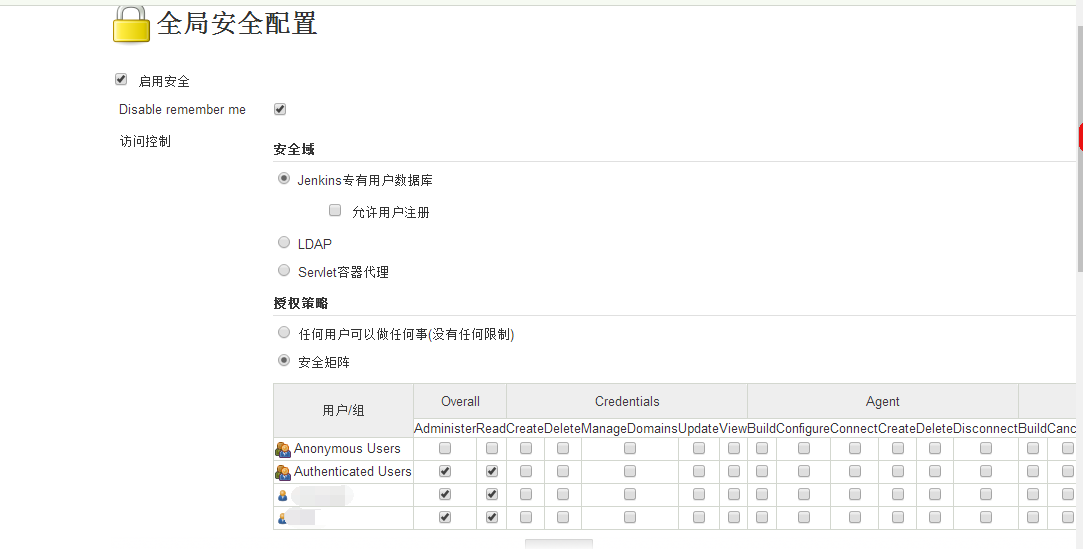The height and width of the screenshot is (549, 1083).
Task: Click the yellow padlock icon beside 全局安全配置
Action: (131, 25)
